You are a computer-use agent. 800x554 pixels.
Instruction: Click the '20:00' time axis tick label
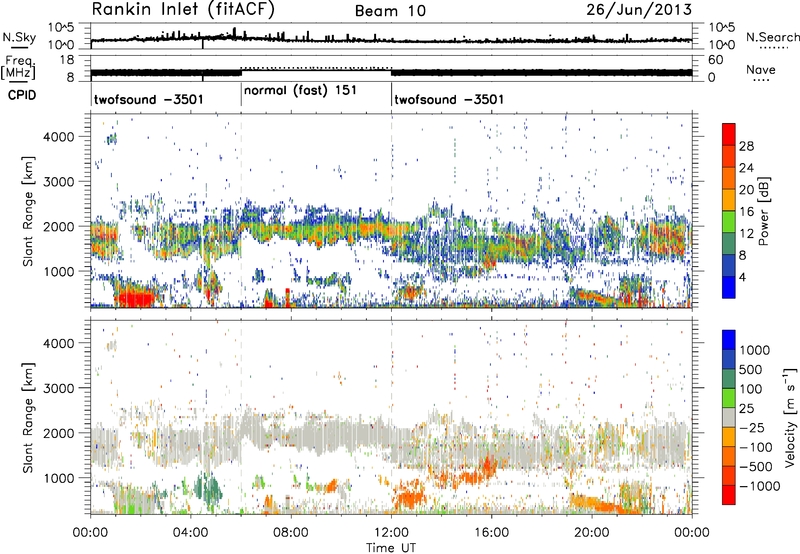click(x=591, y=533)
